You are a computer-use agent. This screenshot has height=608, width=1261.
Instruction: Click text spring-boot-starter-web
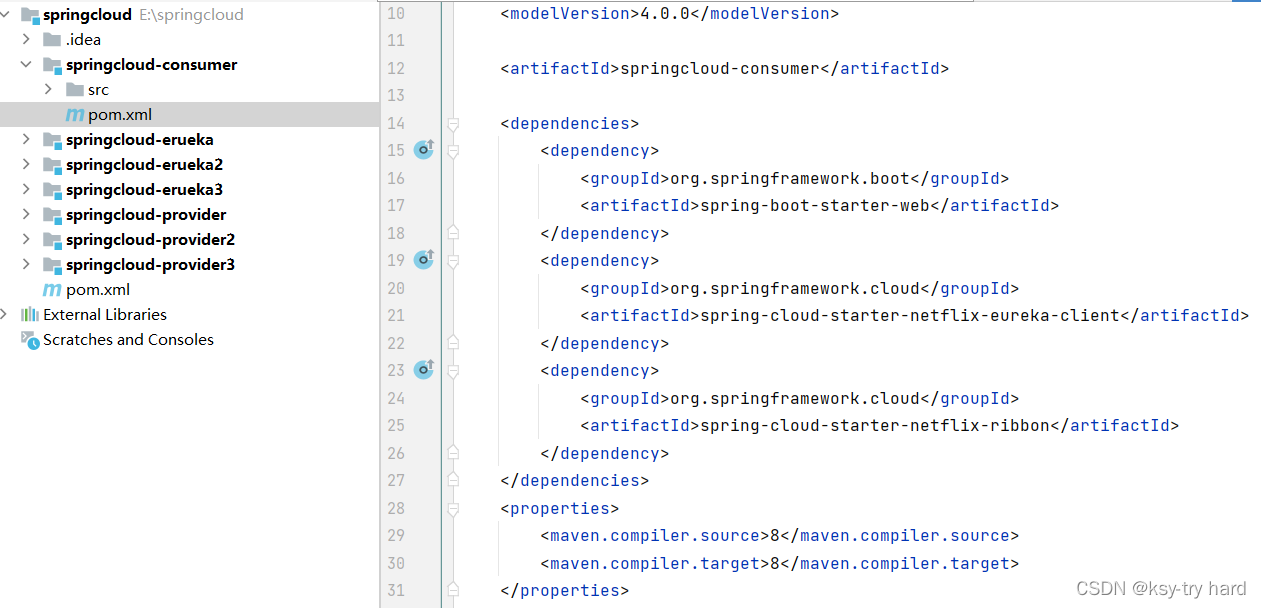pos(815,206)
